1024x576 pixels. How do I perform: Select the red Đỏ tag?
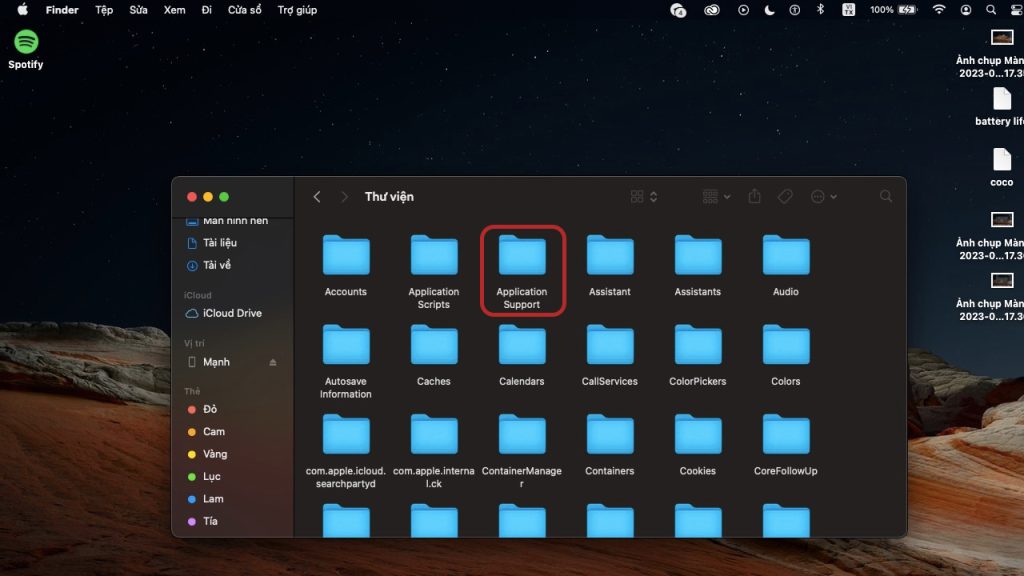(210, 409)
